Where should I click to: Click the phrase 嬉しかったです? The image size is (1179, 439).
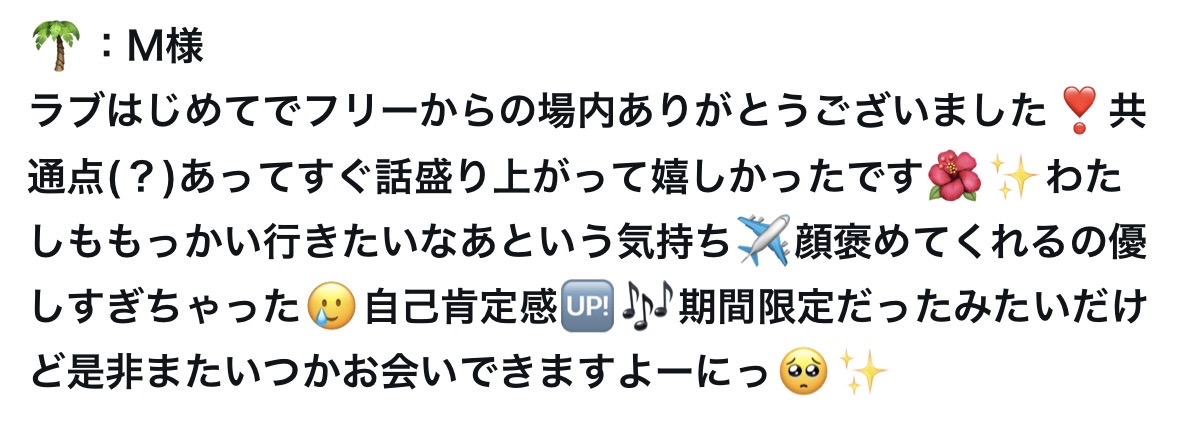(x=787, y=177)
